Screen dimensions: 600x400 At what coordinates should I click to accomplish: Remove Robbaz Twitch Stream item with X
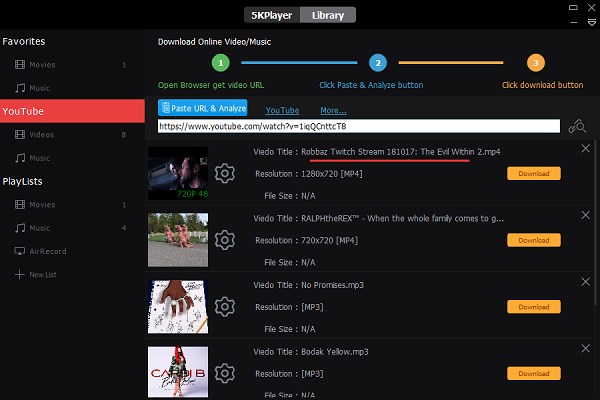[585, 149]
